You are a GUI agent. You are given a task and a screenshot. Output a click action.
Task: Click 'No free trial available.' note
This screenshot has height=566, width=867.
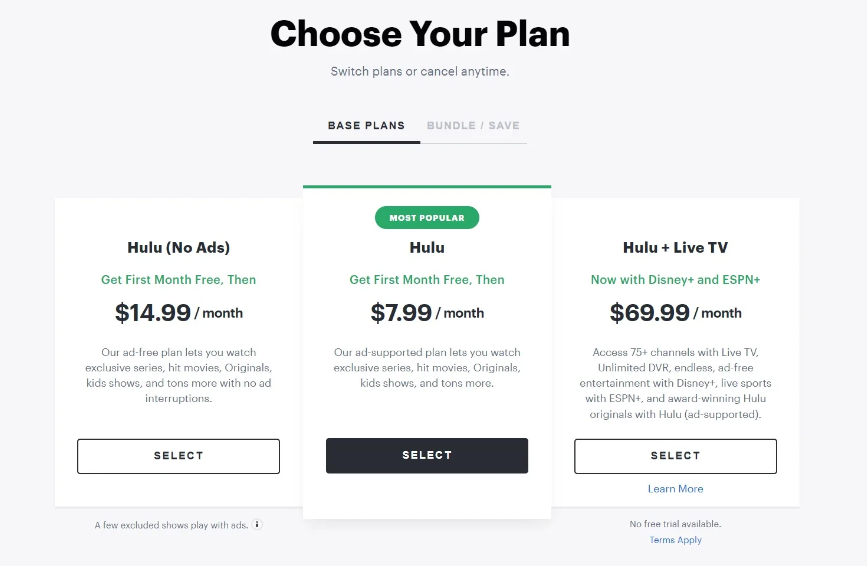[675, 523]
